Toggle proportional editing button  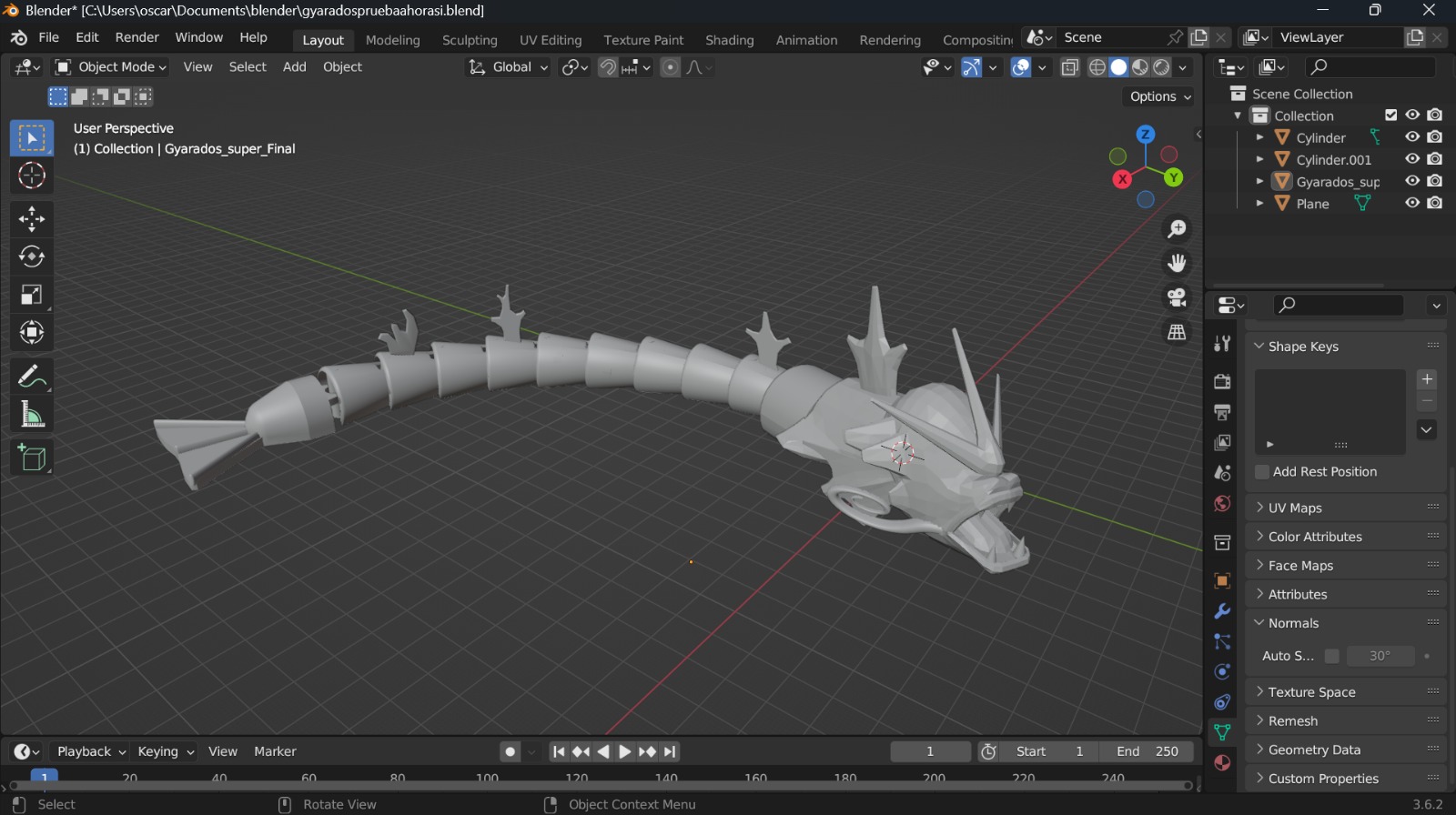670,67
